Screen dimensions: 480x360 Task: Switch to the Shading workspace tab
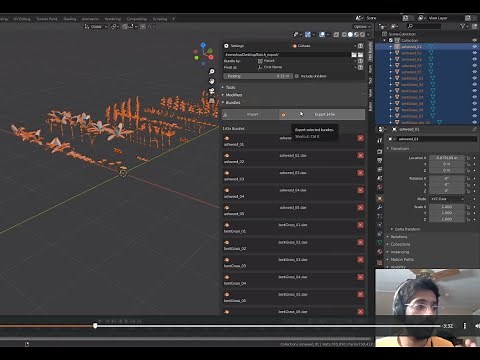tap(70, 19)
